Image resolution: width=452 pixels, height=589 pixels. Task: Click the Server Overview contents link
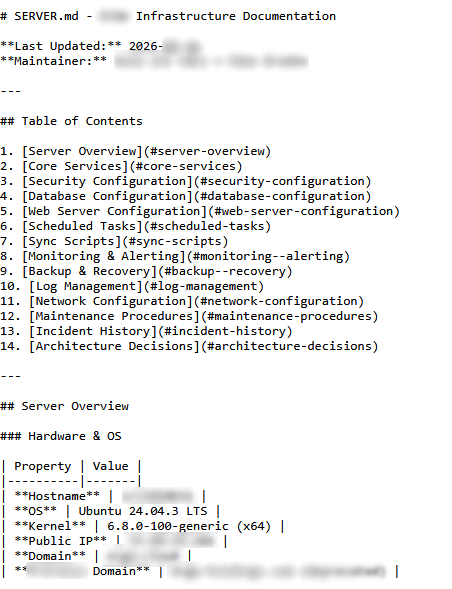(146, 151)
